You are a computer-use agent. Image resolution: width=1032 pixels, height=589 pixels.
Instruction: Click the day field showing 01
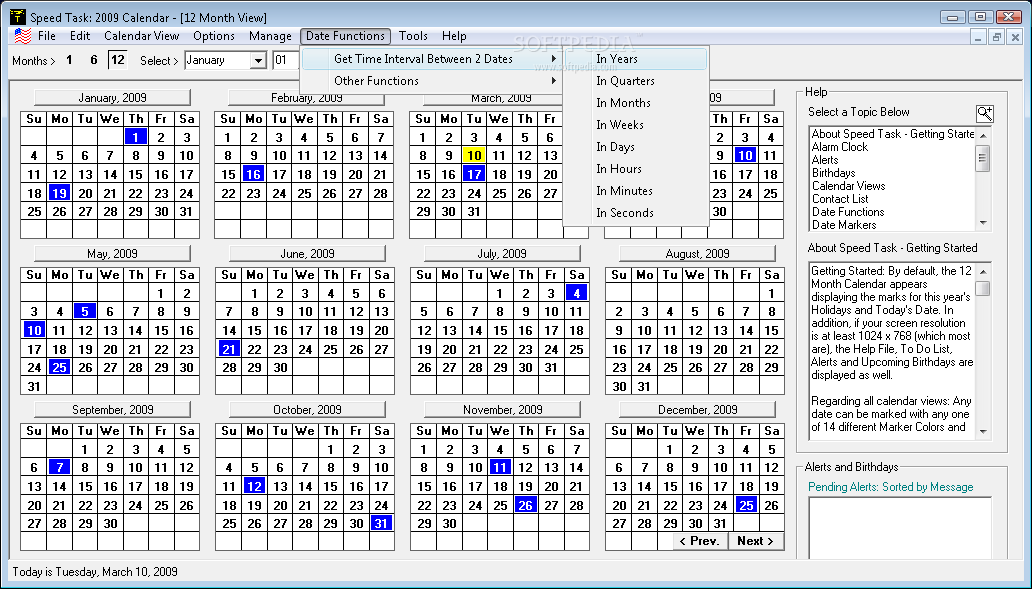click(x=286, y=61)
